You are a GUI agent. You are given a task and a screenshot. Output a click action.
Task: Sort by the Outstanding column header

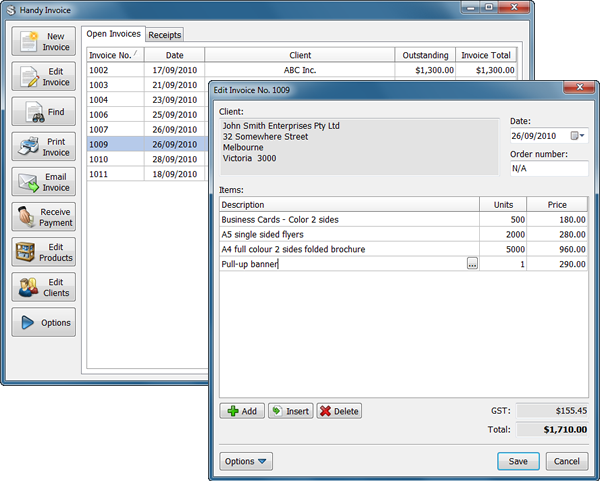click(425, 55)
